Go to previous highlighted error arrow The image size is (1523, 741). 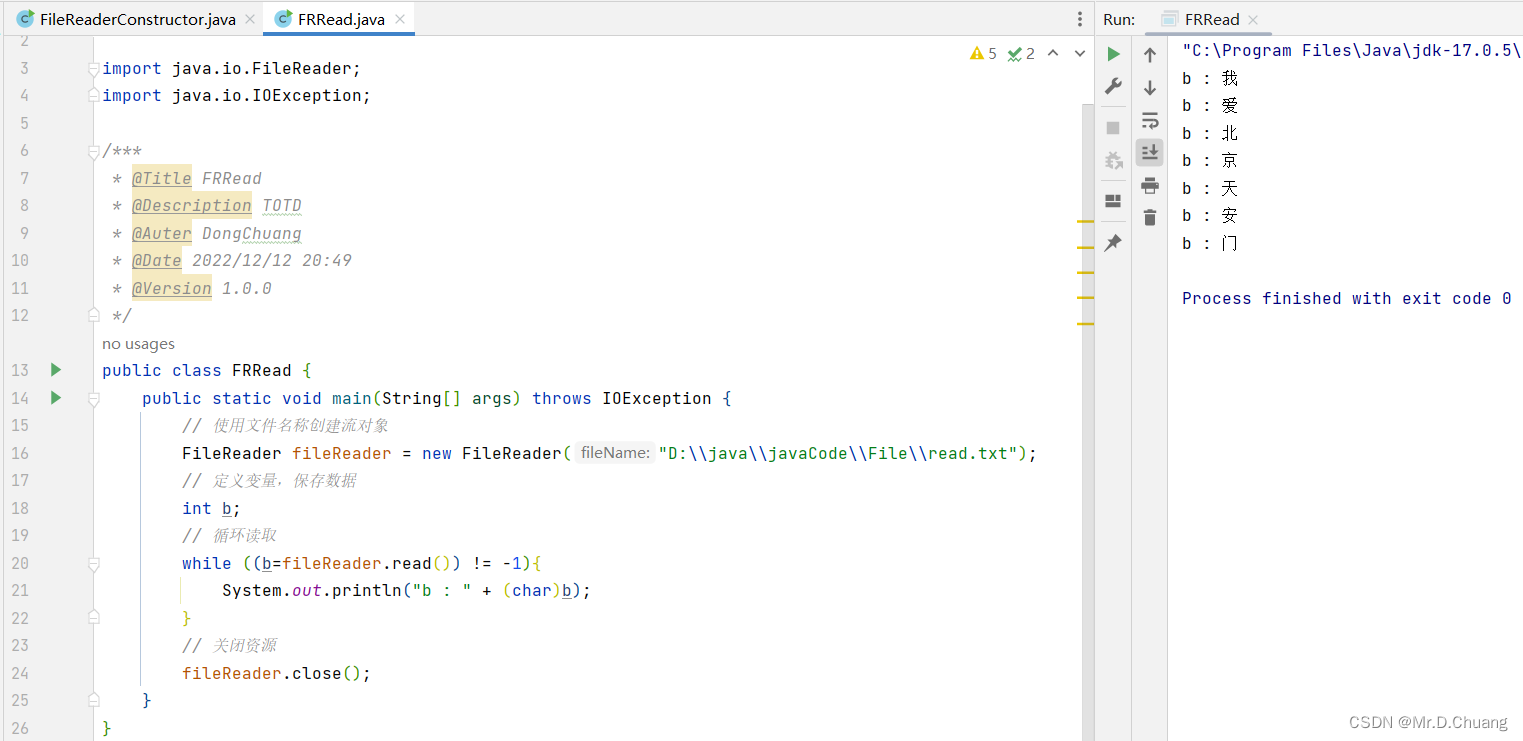click(x=1053, y=54)
